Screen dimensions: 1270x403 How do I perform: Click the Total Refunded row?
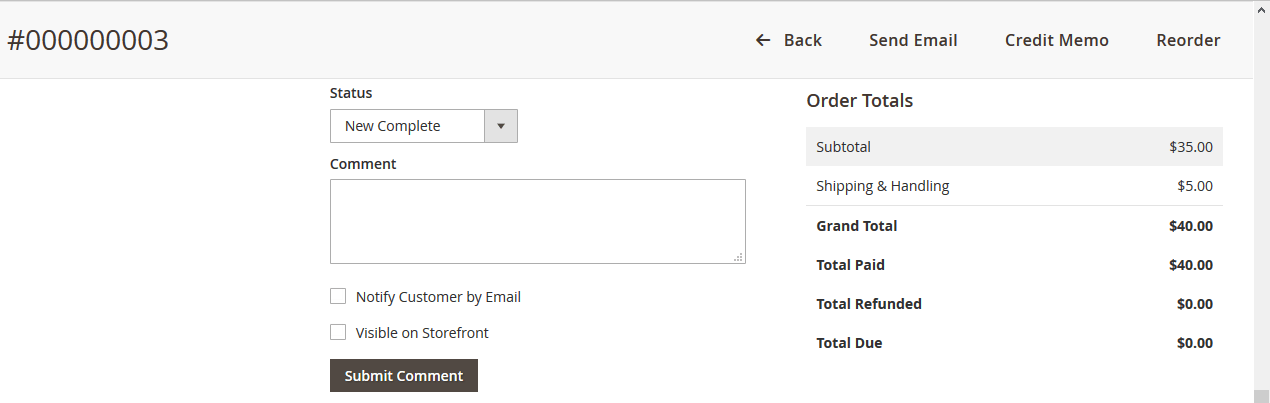1014,304
